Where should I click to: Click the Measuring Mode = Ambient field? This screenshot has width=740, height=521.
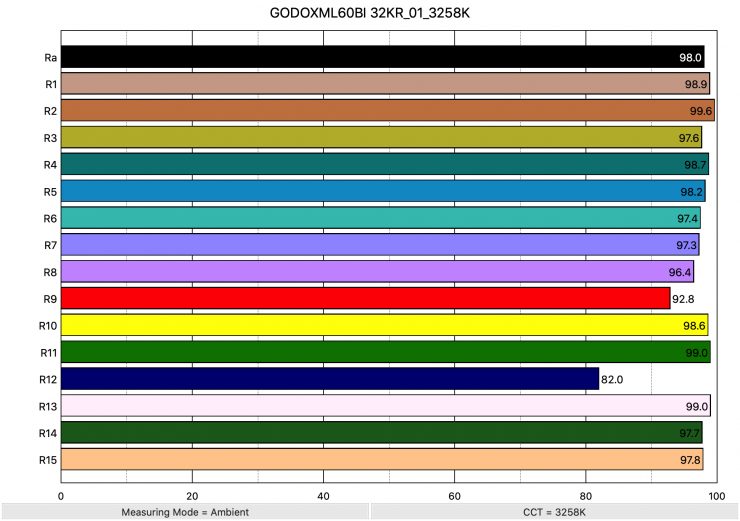click(184, 511)
